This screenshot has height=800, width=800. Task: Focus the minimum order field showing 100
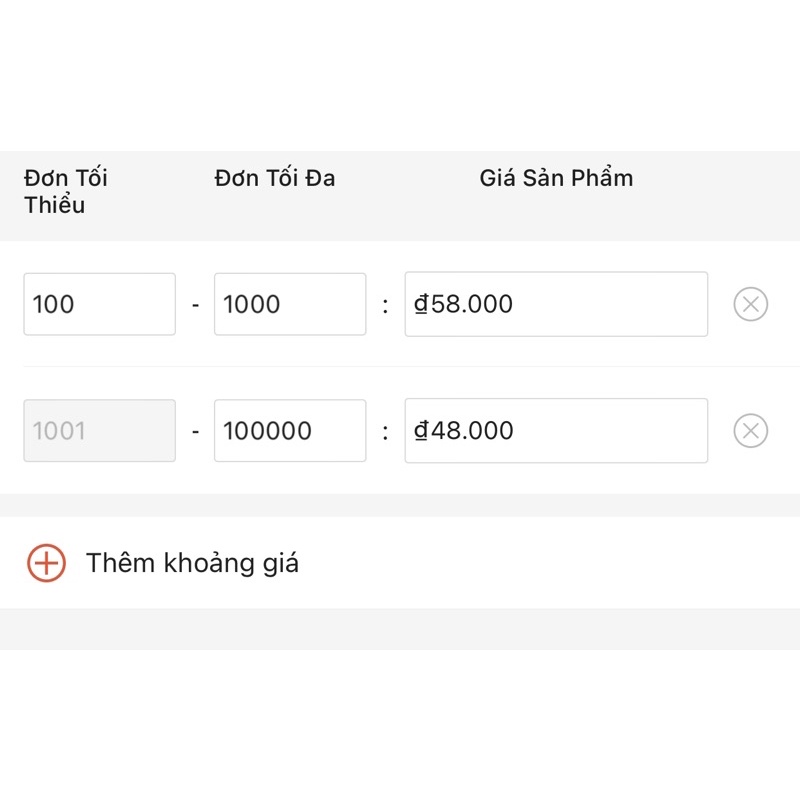point(99,304)
